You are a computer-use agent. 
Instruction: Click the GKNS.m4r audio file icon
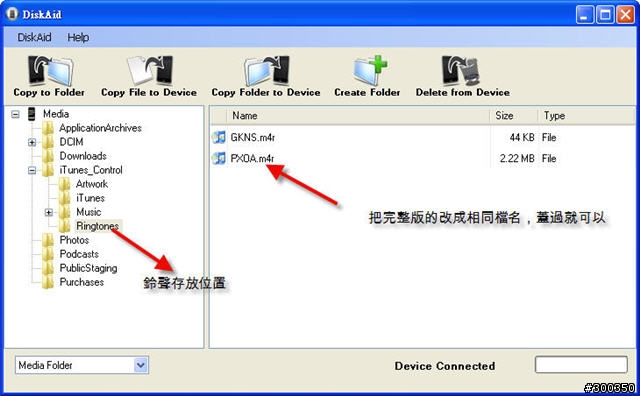point(219,138)
